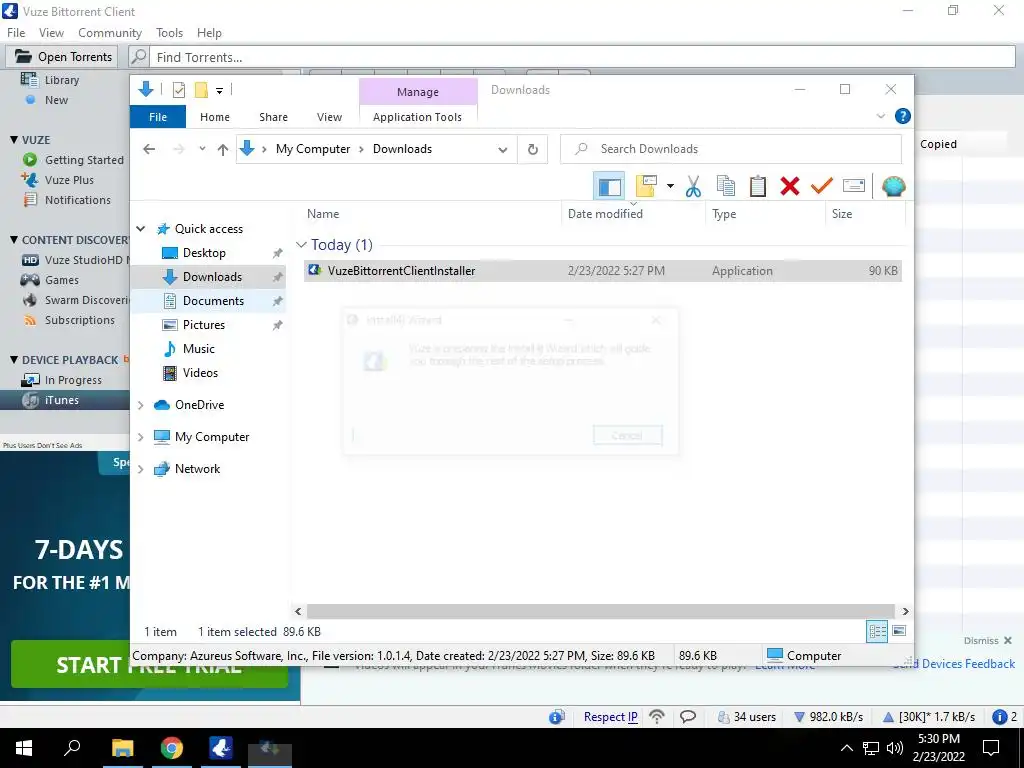The image size is (1024, 768).
Task: Open the Explorer View tab
Action: tap(329, 117)
